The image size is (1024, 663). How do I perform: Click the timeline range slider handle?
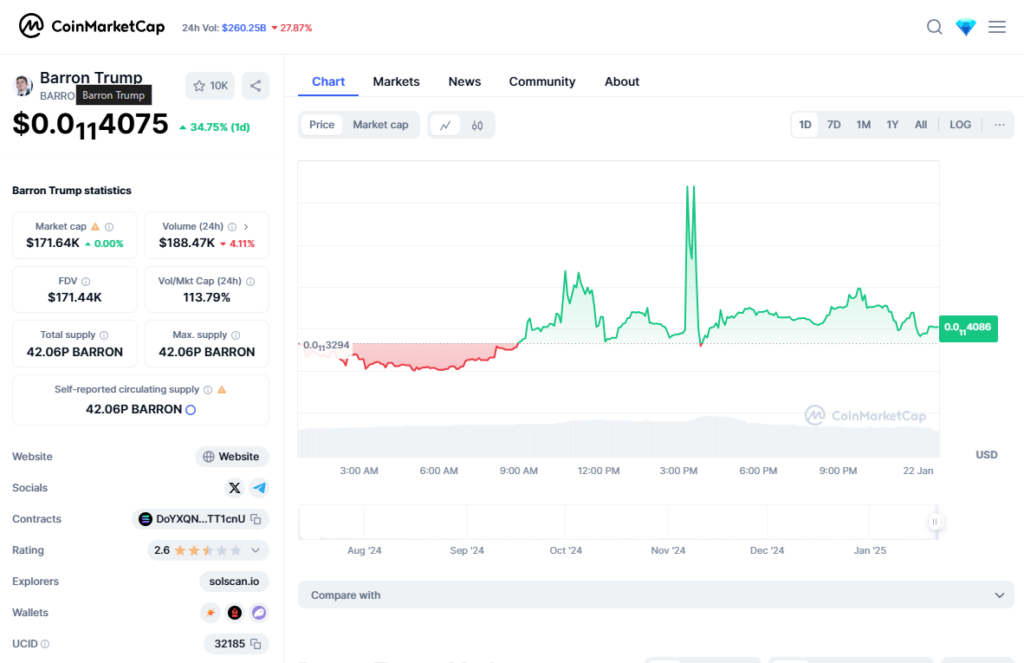[x=935, y=522]
